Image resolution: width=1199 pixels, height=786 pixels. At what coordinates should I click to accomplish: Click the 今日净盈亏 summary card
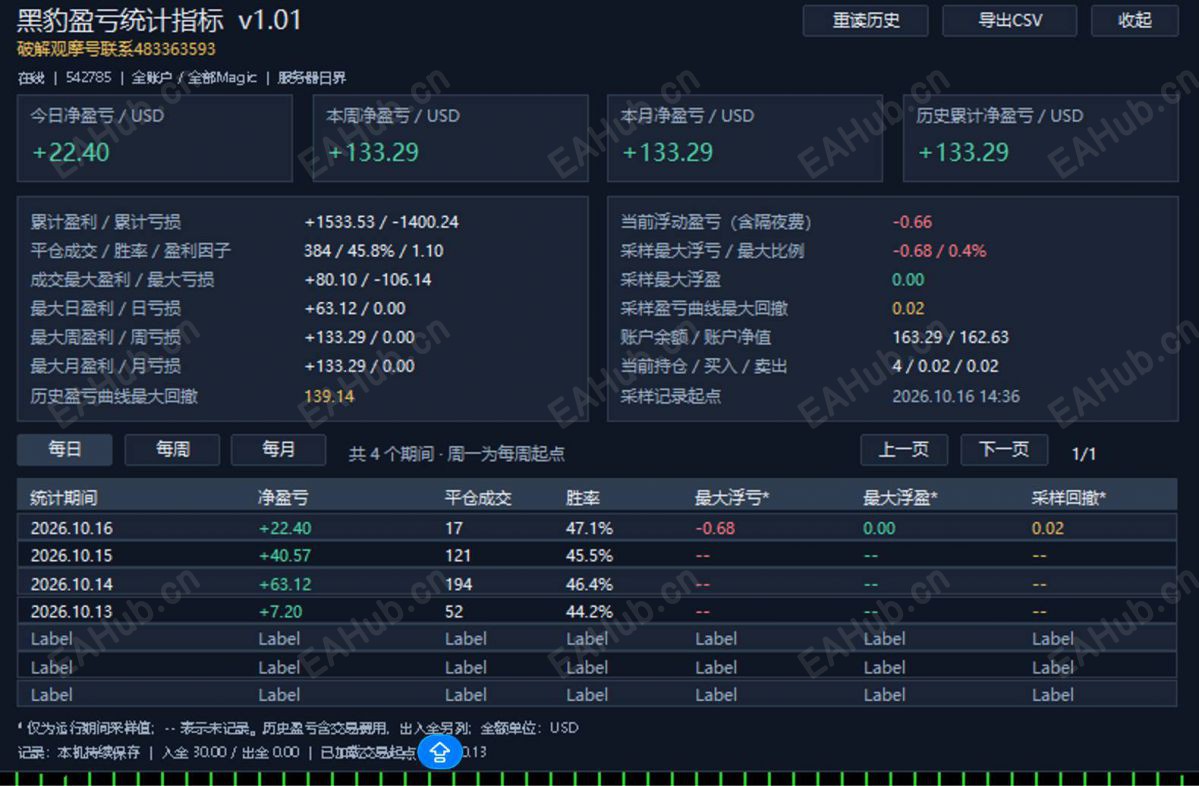[154, 138]
